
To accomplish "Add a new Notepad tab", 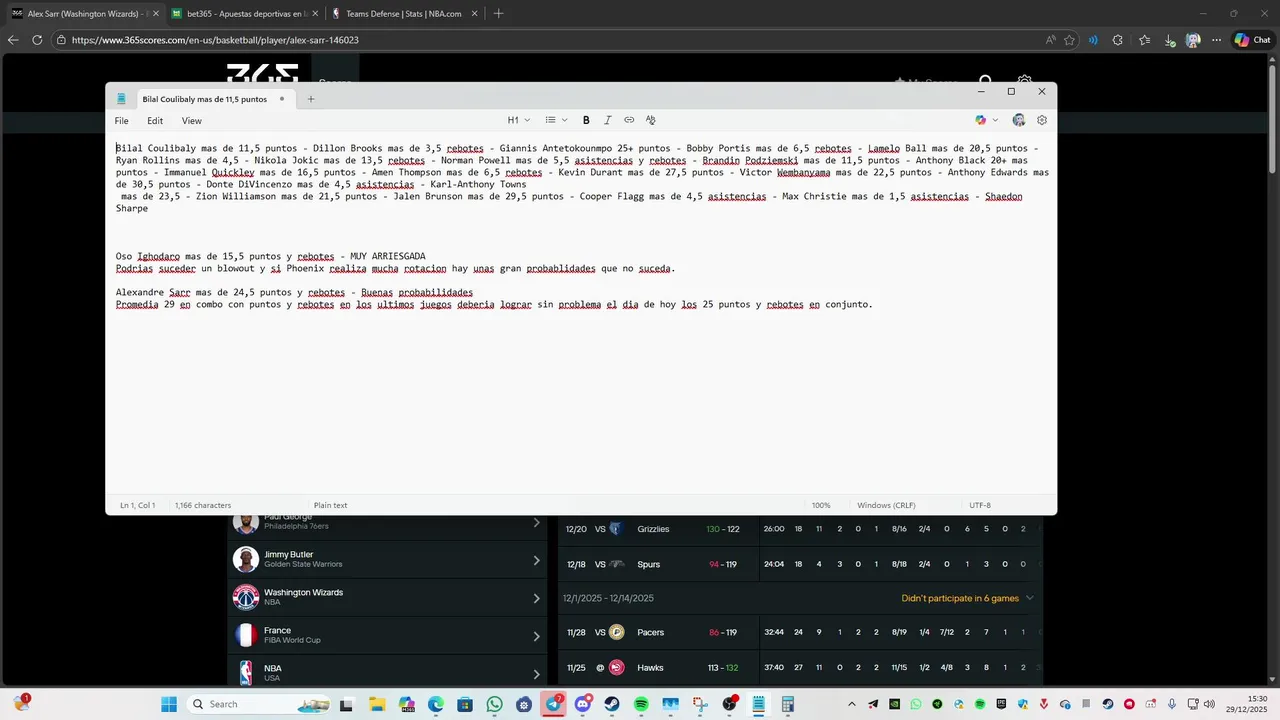I will [x=311, y=99].
